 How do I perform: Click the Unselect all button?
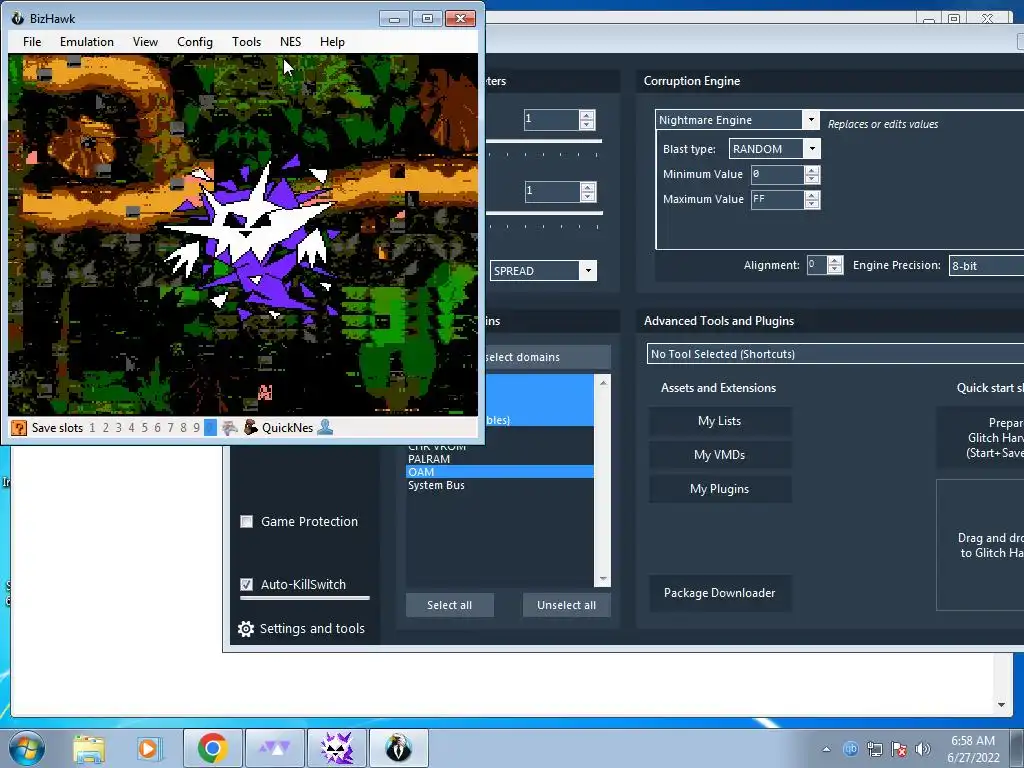(566, 605)
